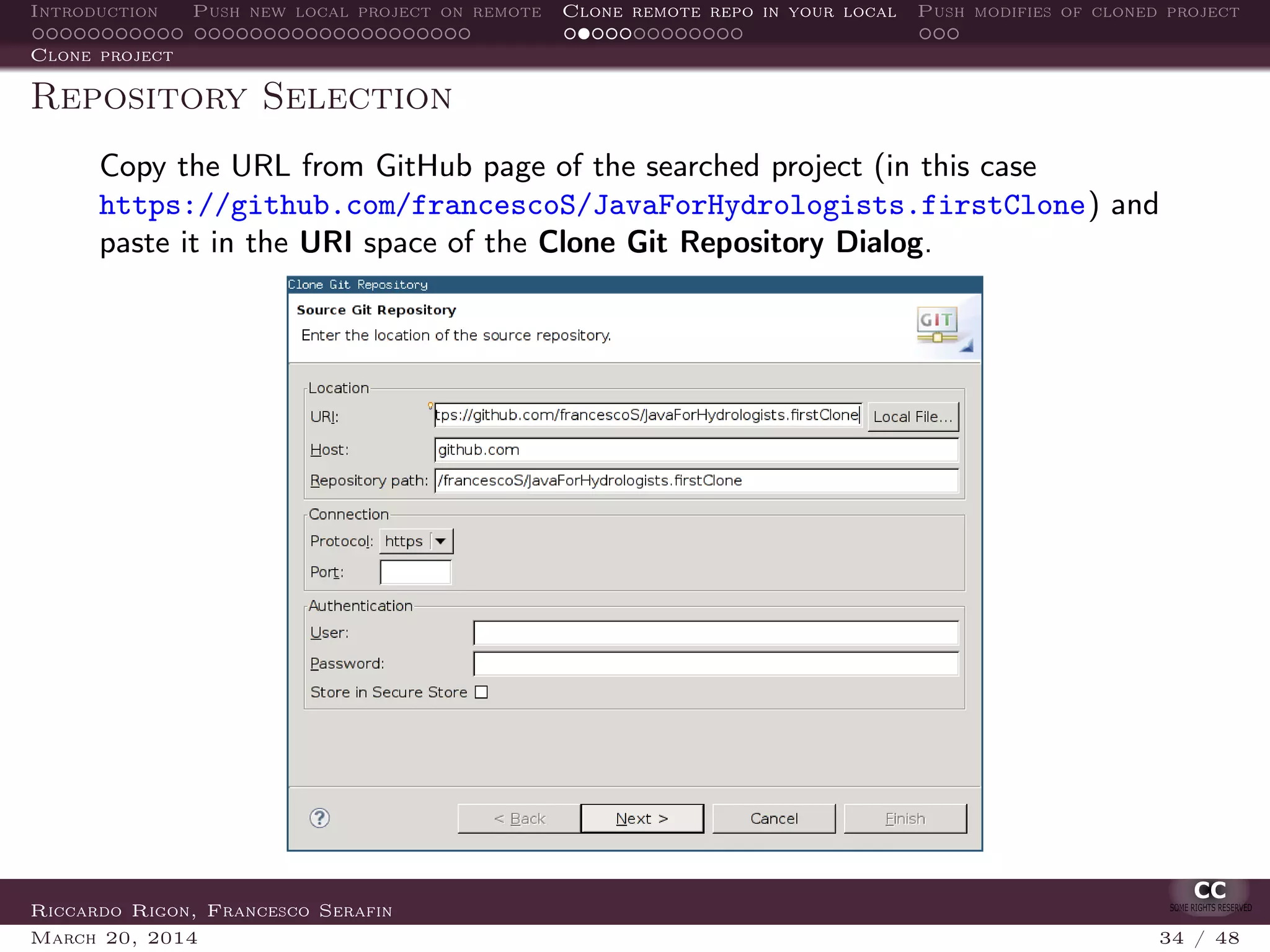Click the 'Authentication' group label
Screen dimensions: 1270x952
pos(360,606)
